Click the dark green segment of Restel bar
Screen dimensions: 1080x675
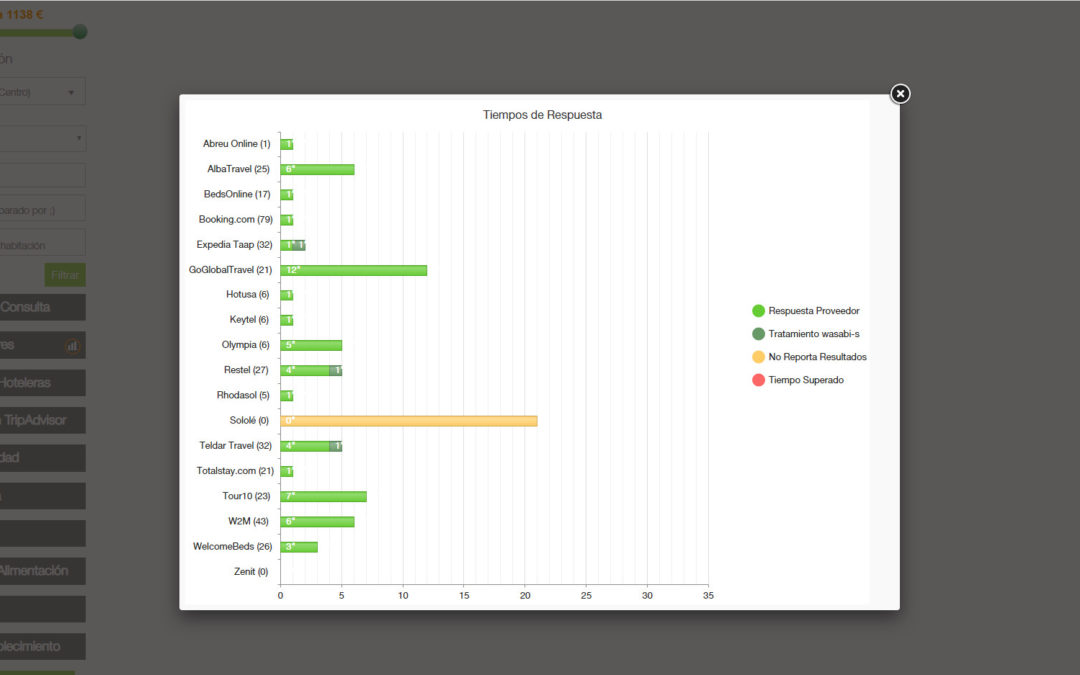336,371
